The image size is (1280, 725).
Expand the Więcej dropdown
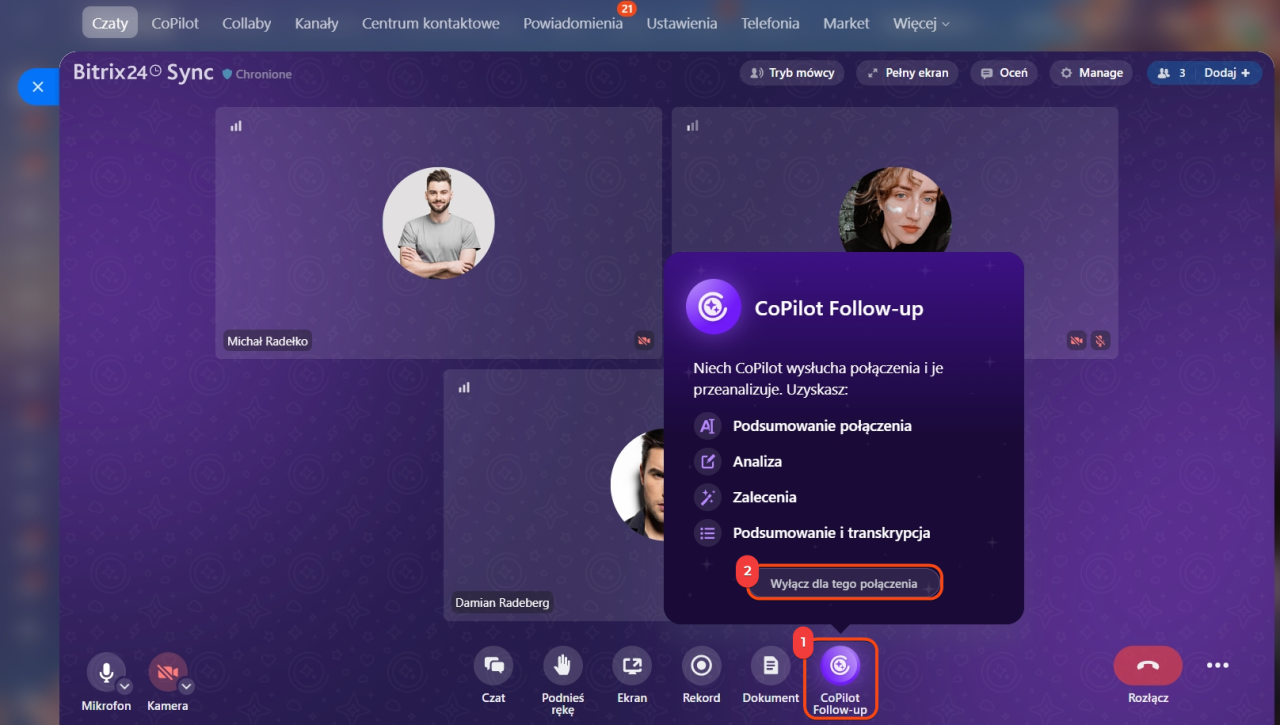[922, 23]
